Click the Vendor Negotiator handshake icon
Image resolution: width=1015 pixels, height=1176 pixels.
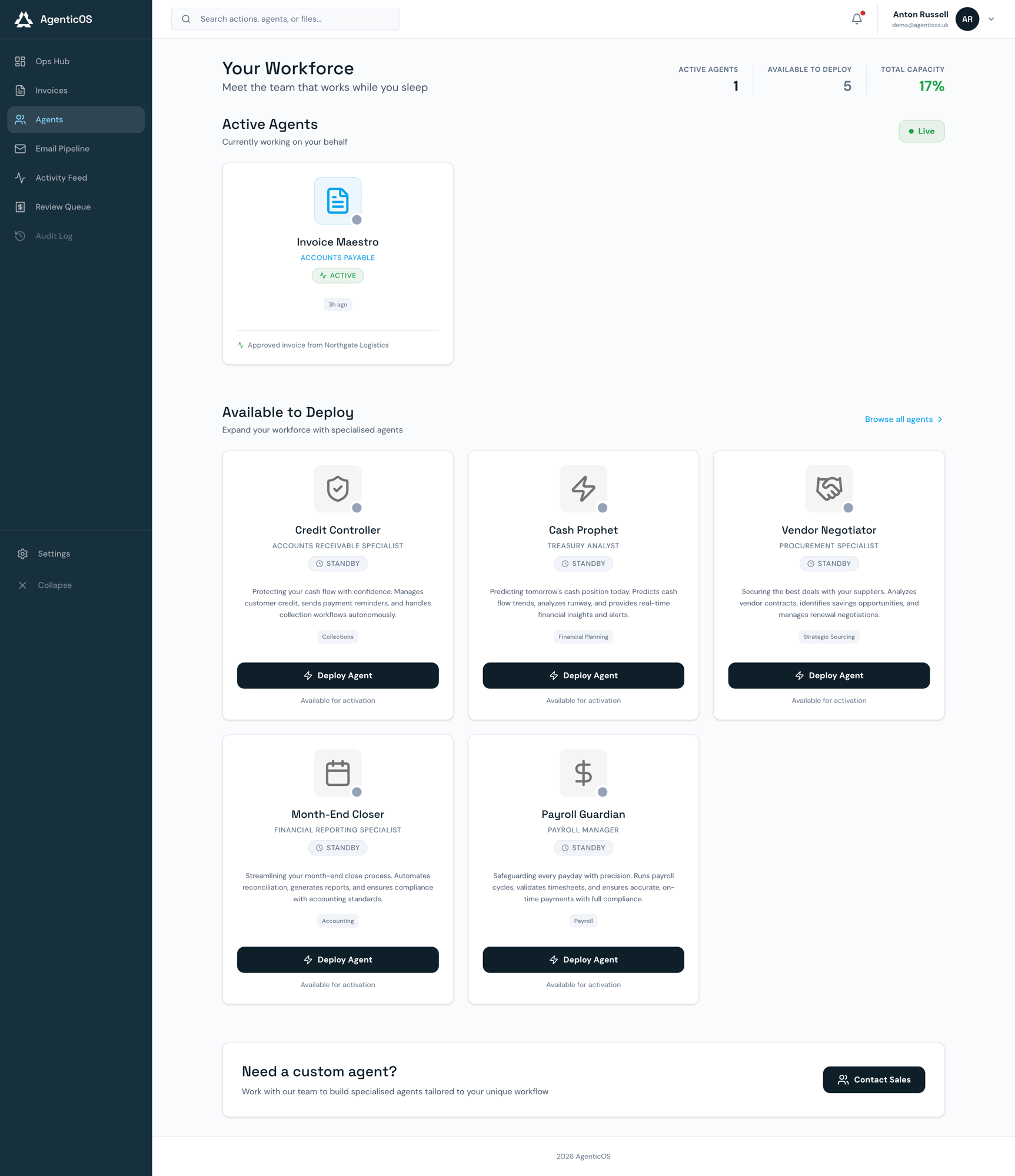click(x=828, y=489)
